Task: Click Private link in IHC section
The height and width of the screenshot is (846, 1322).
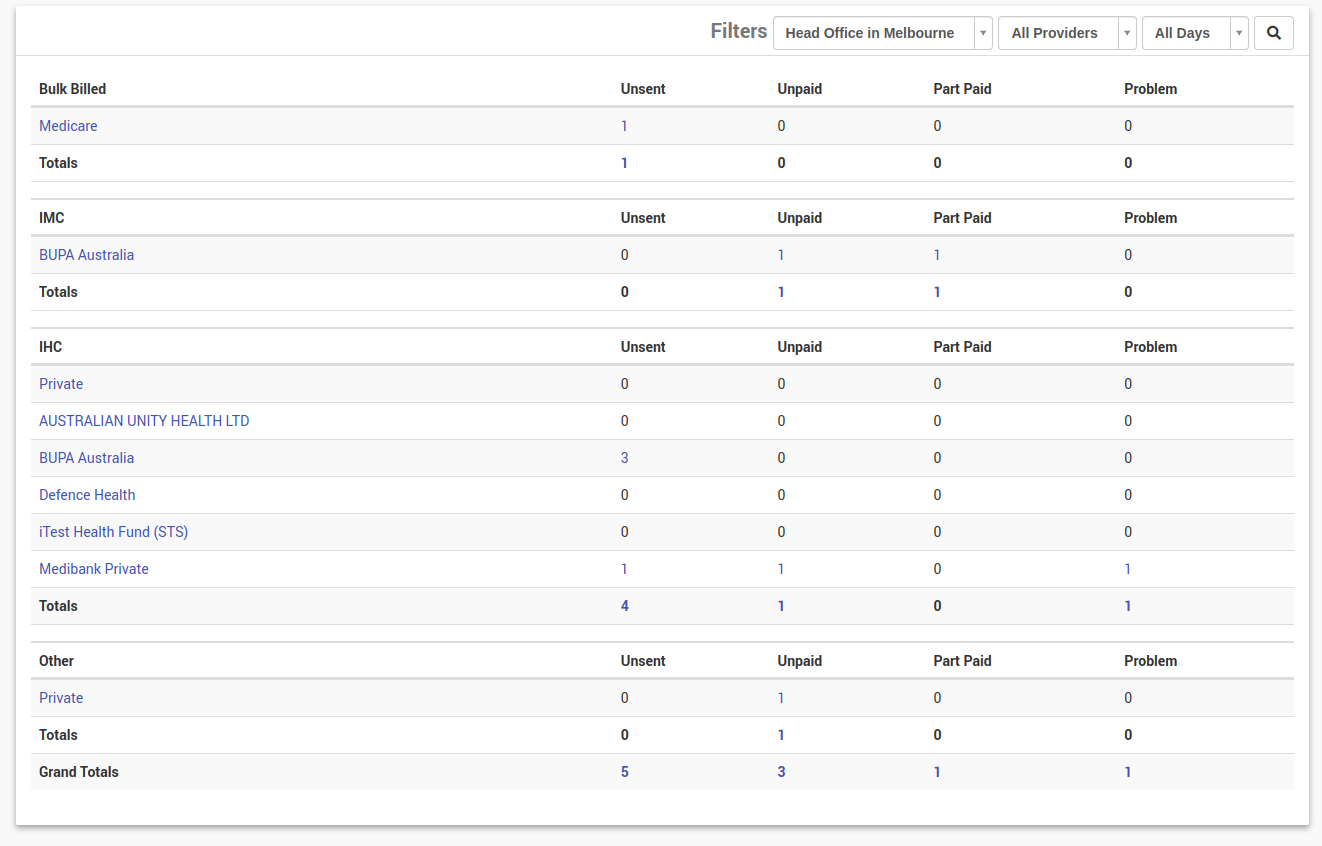Action: click(x=61, y=384)
